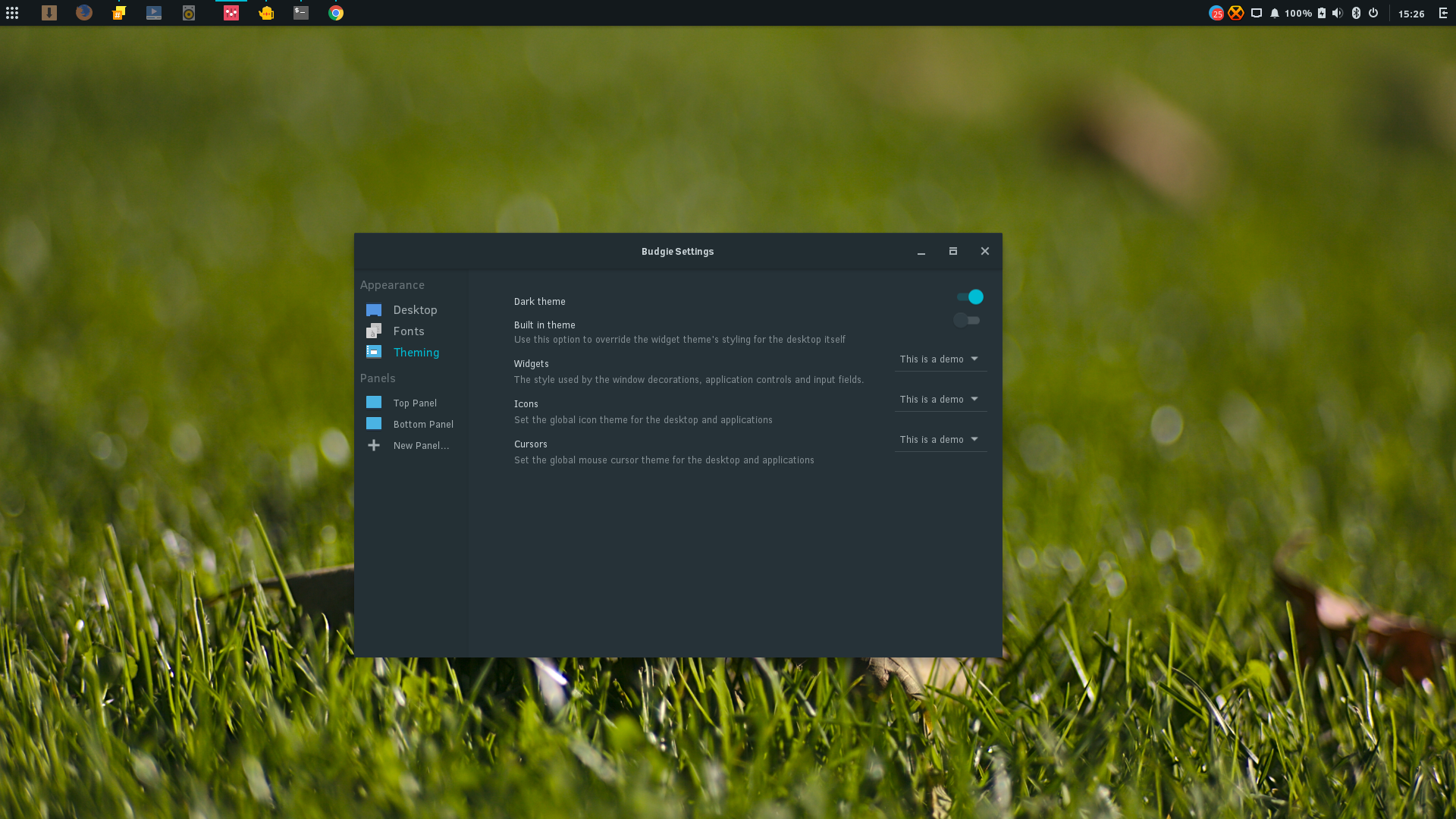Launch the brown download-arrow app in panel
Screen dimensions: 1456x819
click(x=49, y=13)
